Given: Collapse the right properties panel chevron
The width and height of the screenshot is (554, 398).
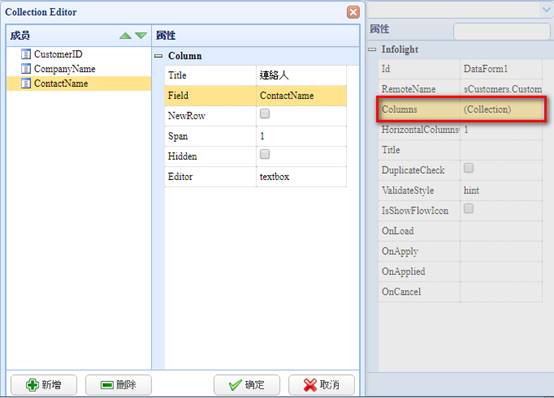Looking at the screenshot, I should tap(546, 10).
